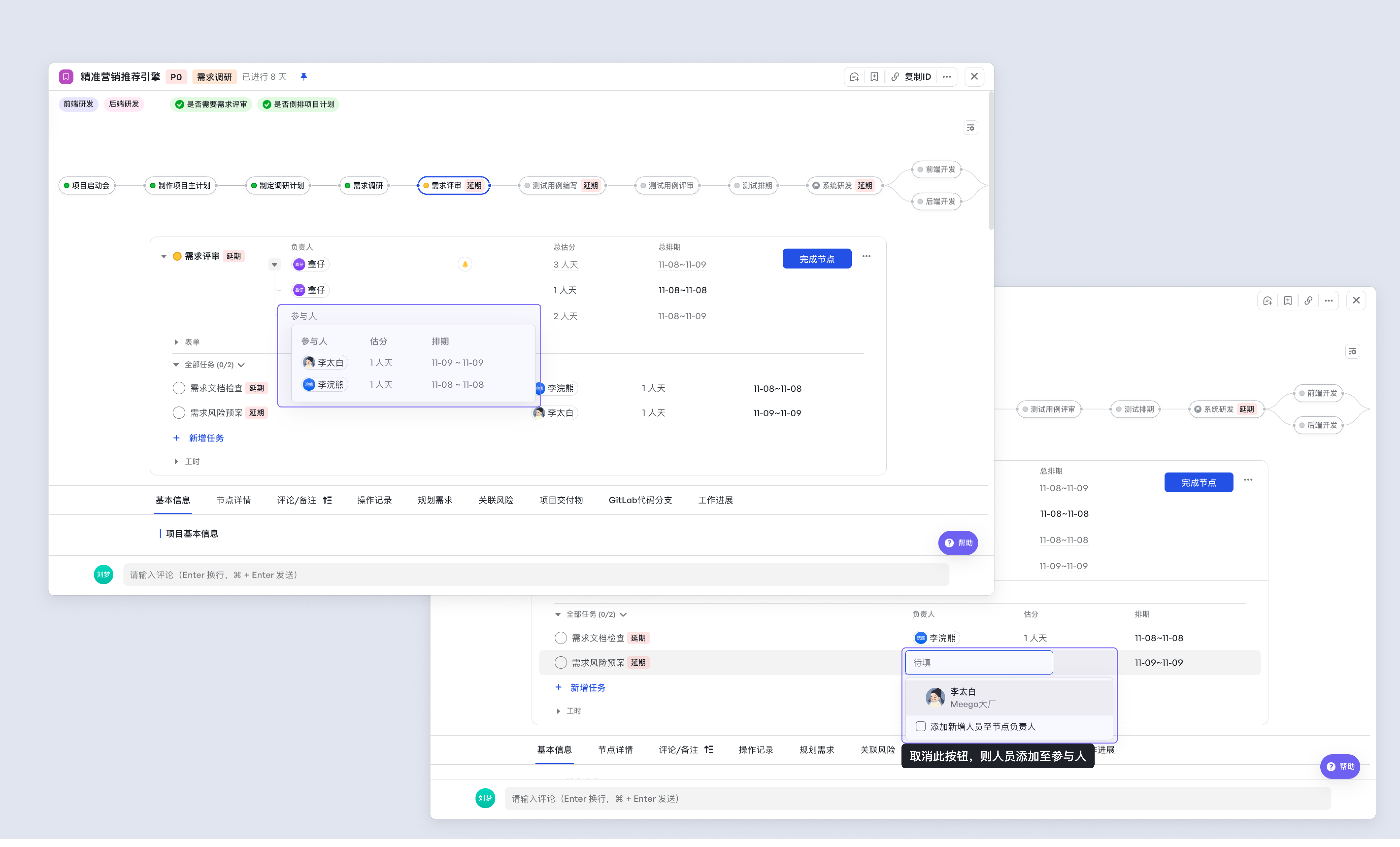
Task: Click comment input field in front window
Action: click(536, 575)
